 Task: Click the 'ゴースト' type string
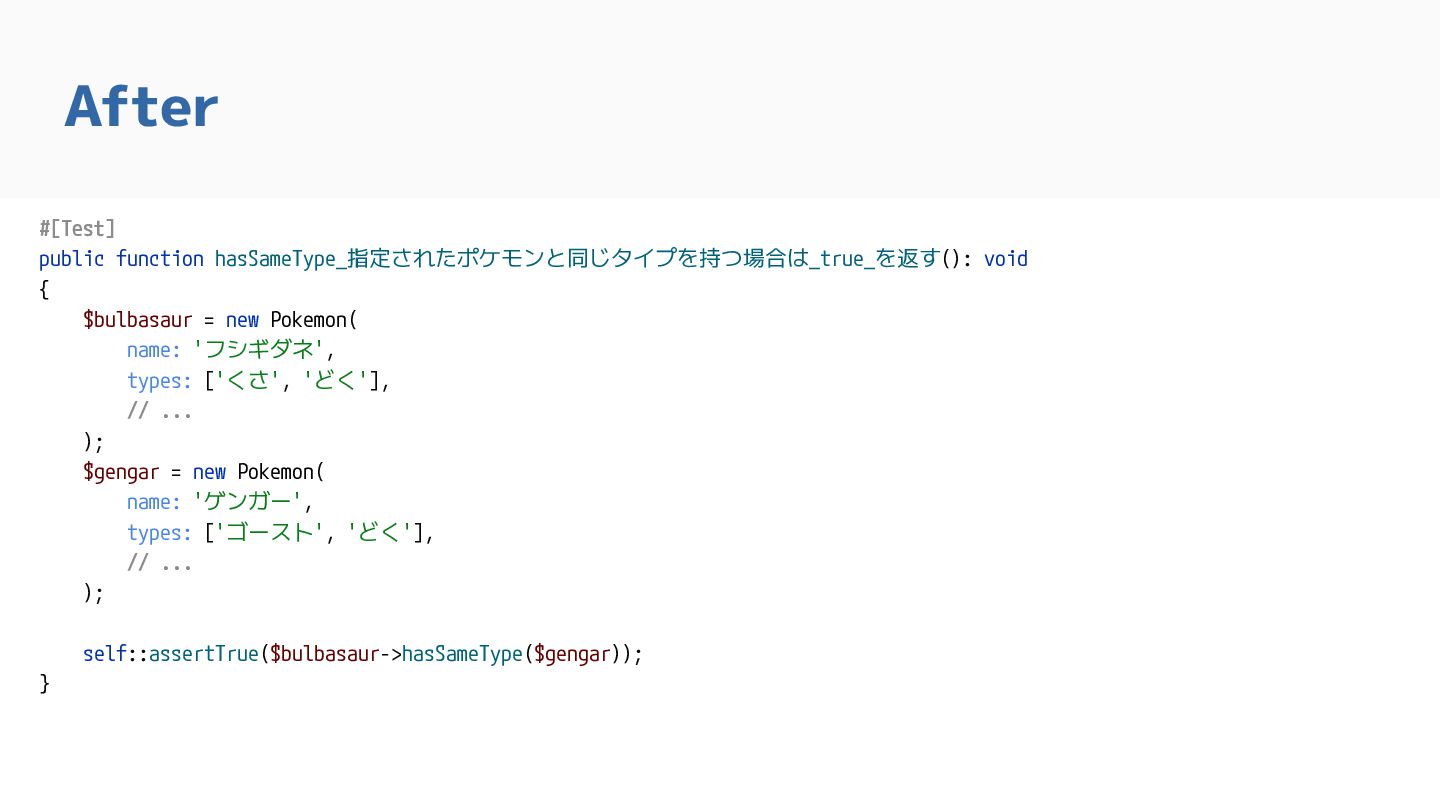pos(270,533)
